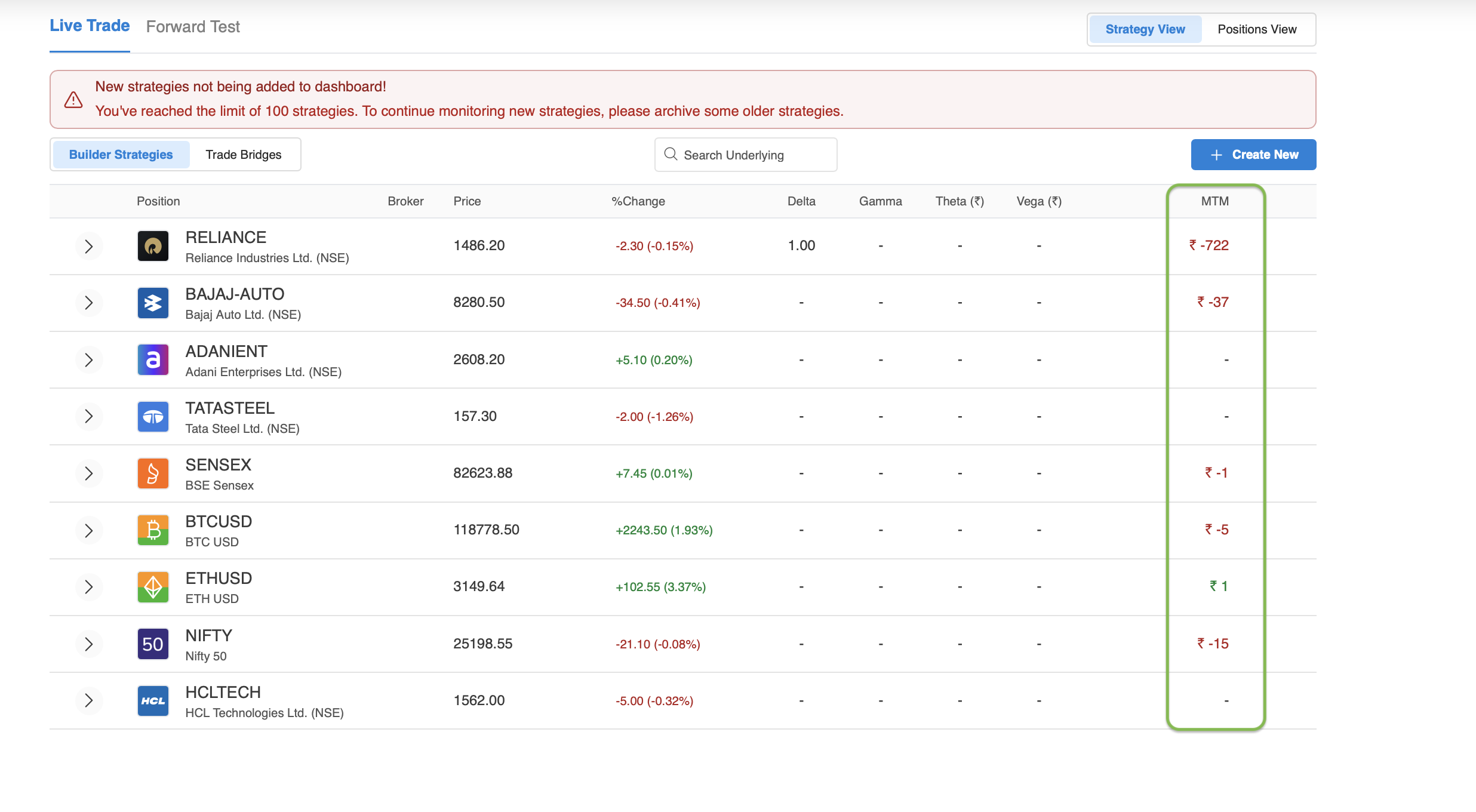This screenshot has width=1476, height=812.
Task: Click the TATASTEEL symbol name
Action: pos(230,408)
